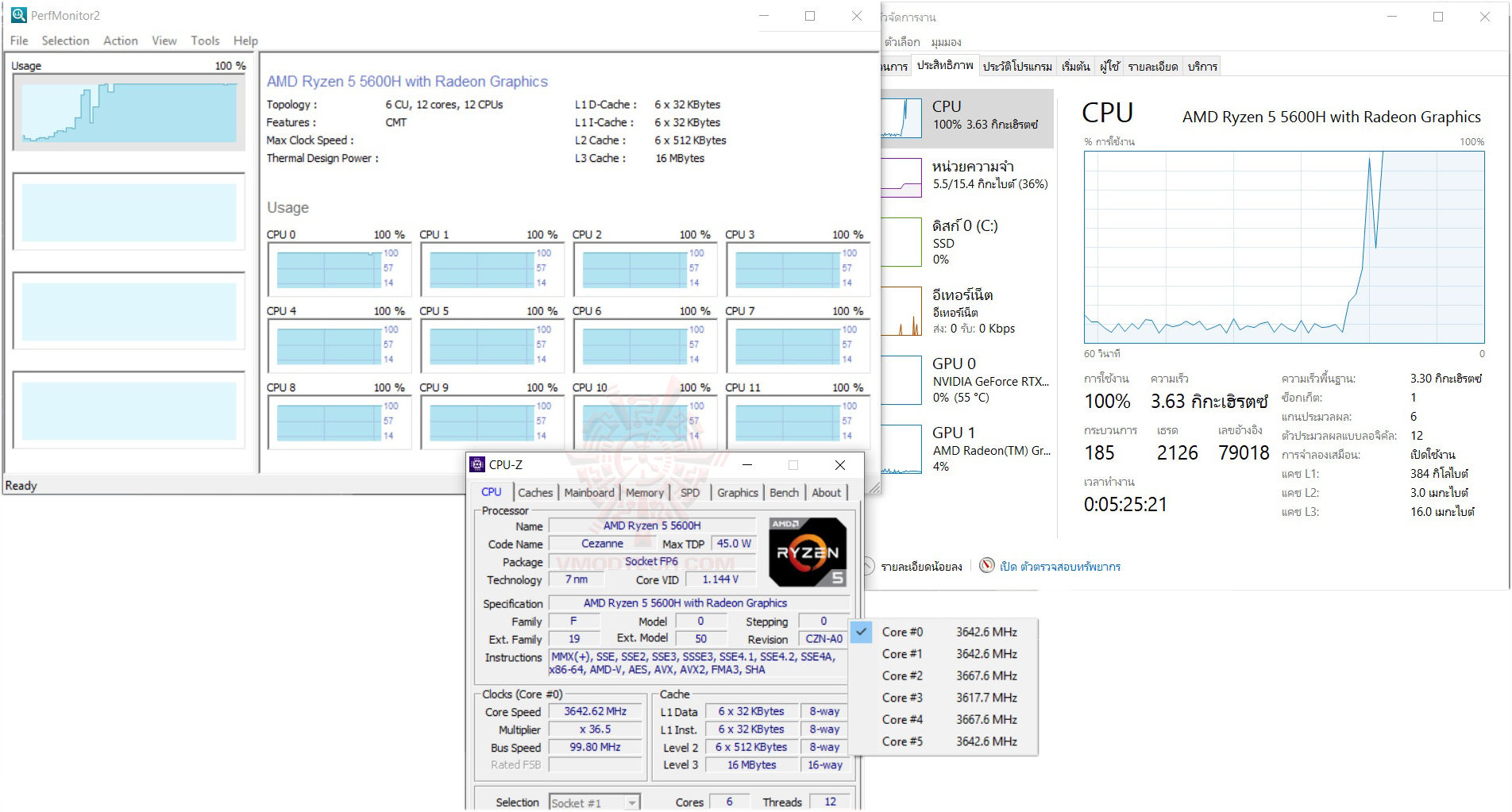Click the Bus Speed value '99.80 MHz' in CPU-Z
This screenshot has height=812, width=1512.
tap(595, 747)
